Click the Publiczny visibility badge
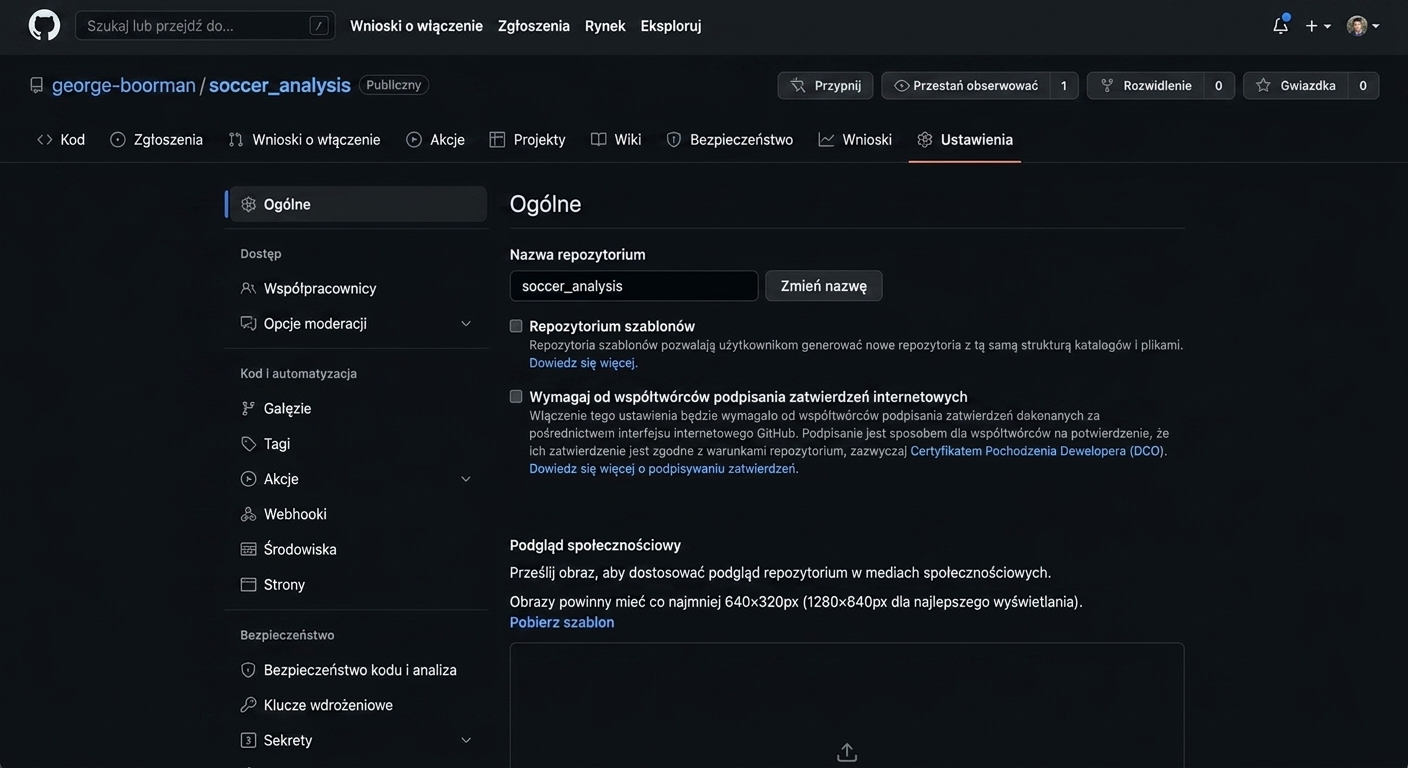The width and height of the screenshot is (1408, 768). pos(394,85)
